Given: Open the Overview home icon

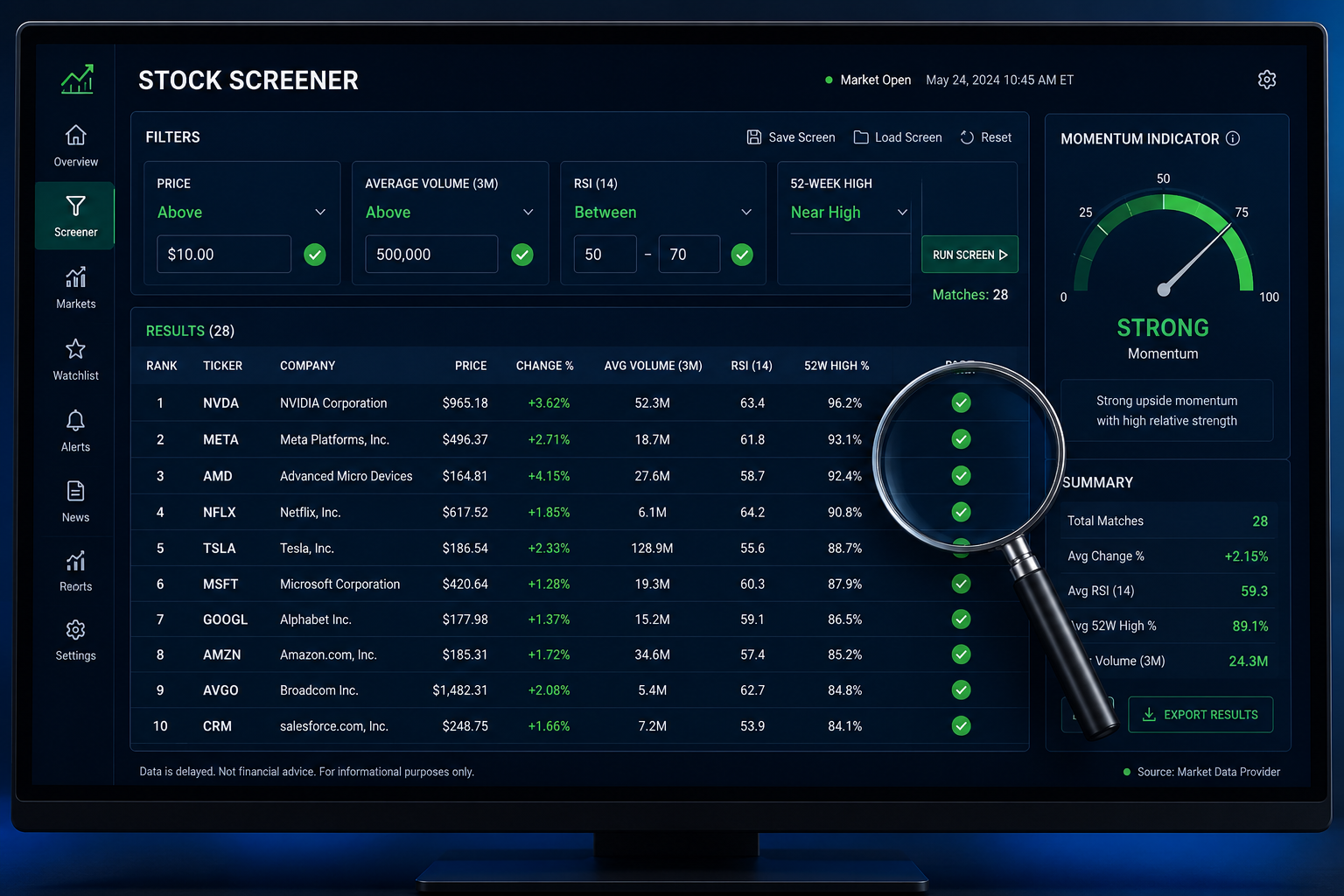Looking at the screenshot, I should (x=76, y=135).
